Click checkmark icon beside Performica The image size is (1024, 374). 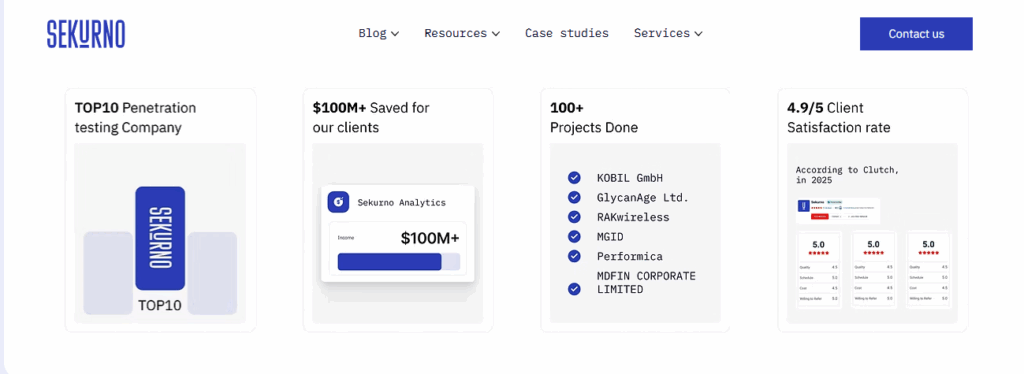click(574, 256)
